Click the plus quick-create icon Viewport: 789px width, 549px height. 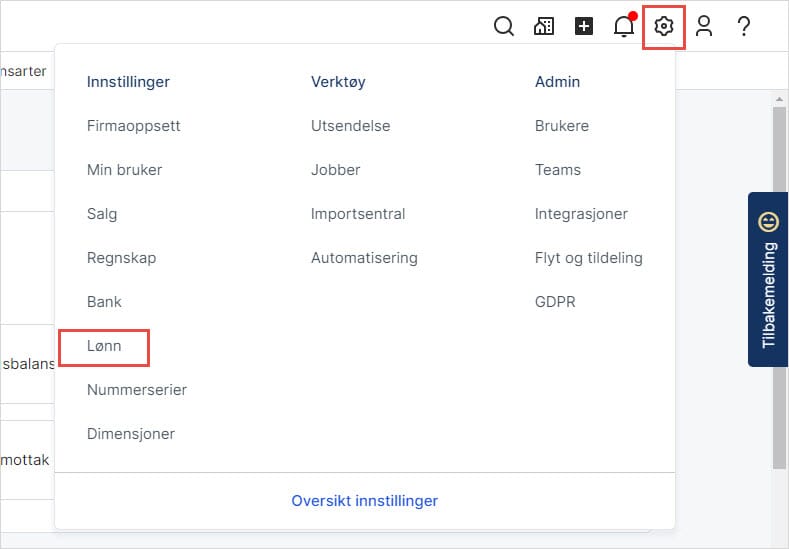point(584,27)
